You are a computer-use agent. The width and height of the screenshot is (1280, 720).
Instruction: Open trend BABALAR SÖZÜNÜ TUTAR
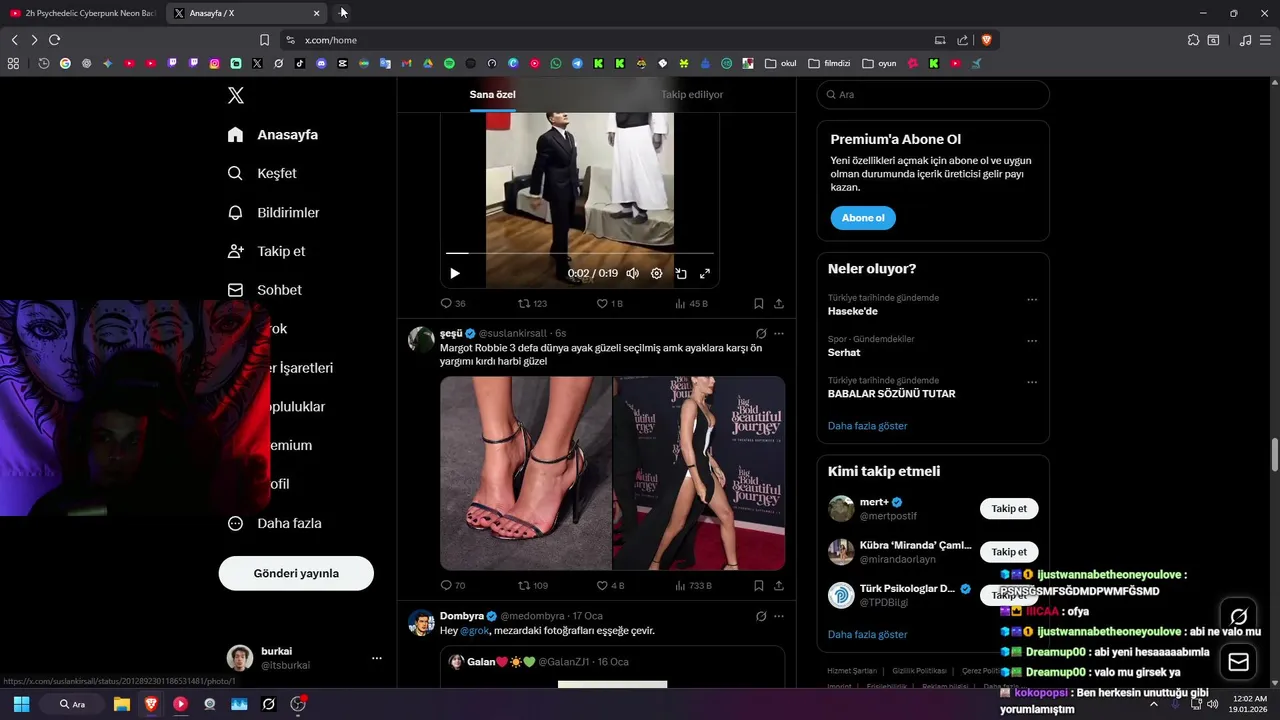coord(891,394)
